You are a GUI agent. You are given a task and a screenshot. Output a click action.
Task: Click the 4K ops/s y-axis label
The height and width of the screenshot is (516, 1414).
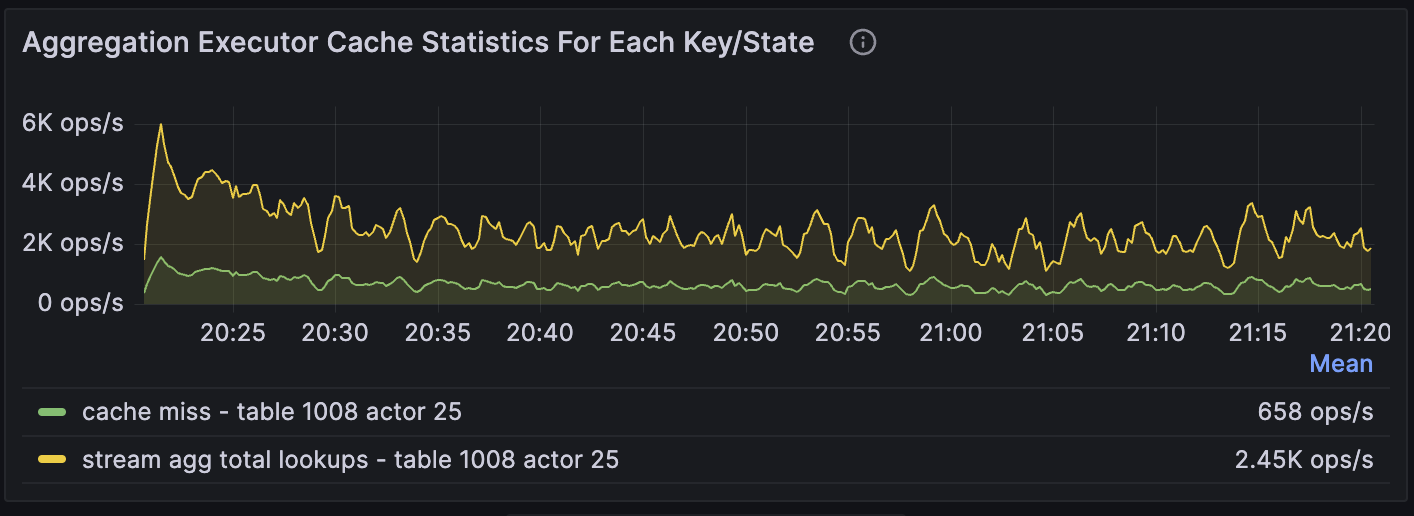(x=73, y=183)
